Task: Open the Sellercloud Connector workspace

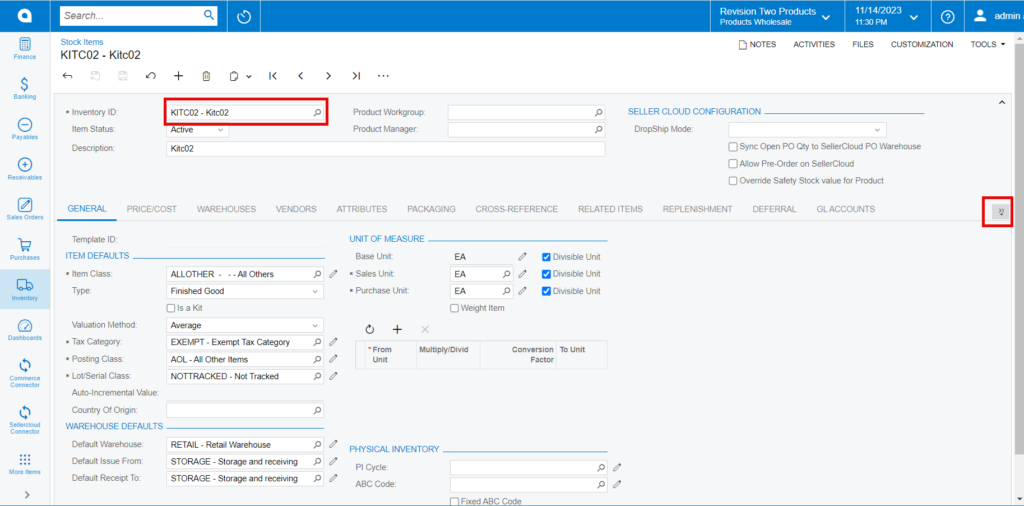Action: coord(25,420)
